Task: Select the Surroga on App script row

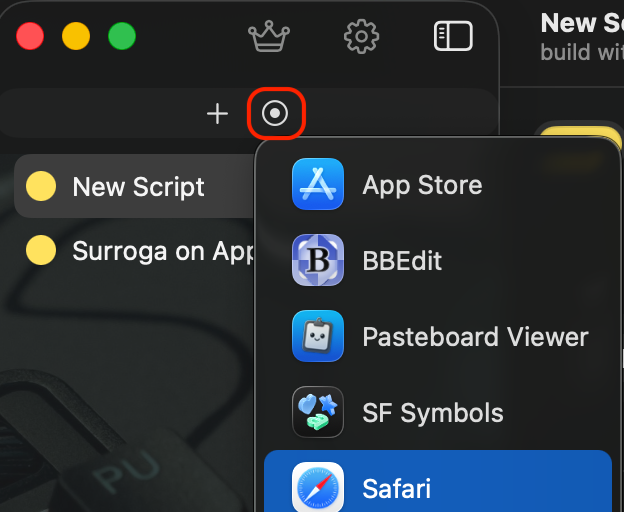Action: click(x=135, y=250)
